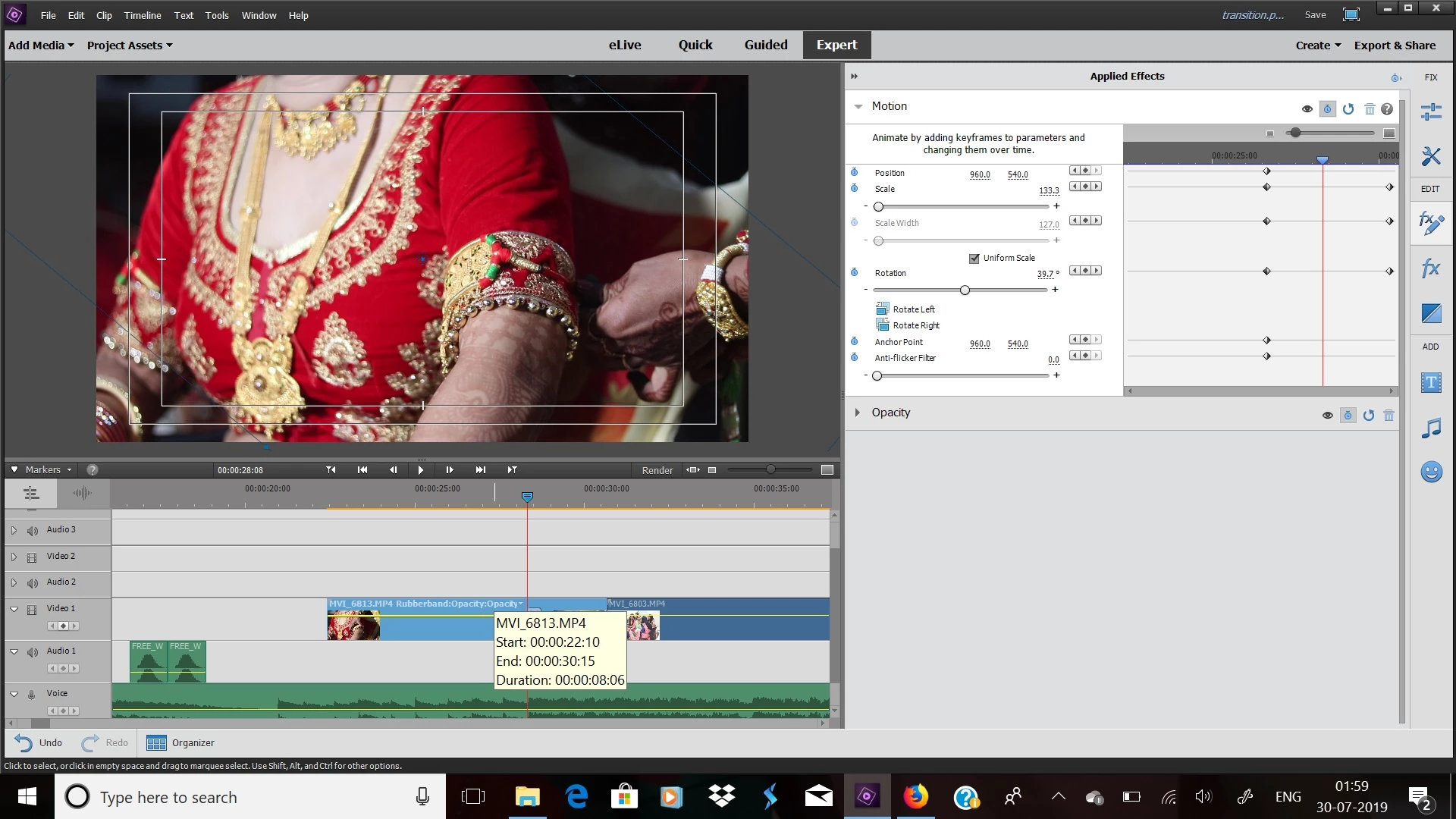This screenshot has width=1456, height=819.
Task: Click the Render button
Action: 657,470
